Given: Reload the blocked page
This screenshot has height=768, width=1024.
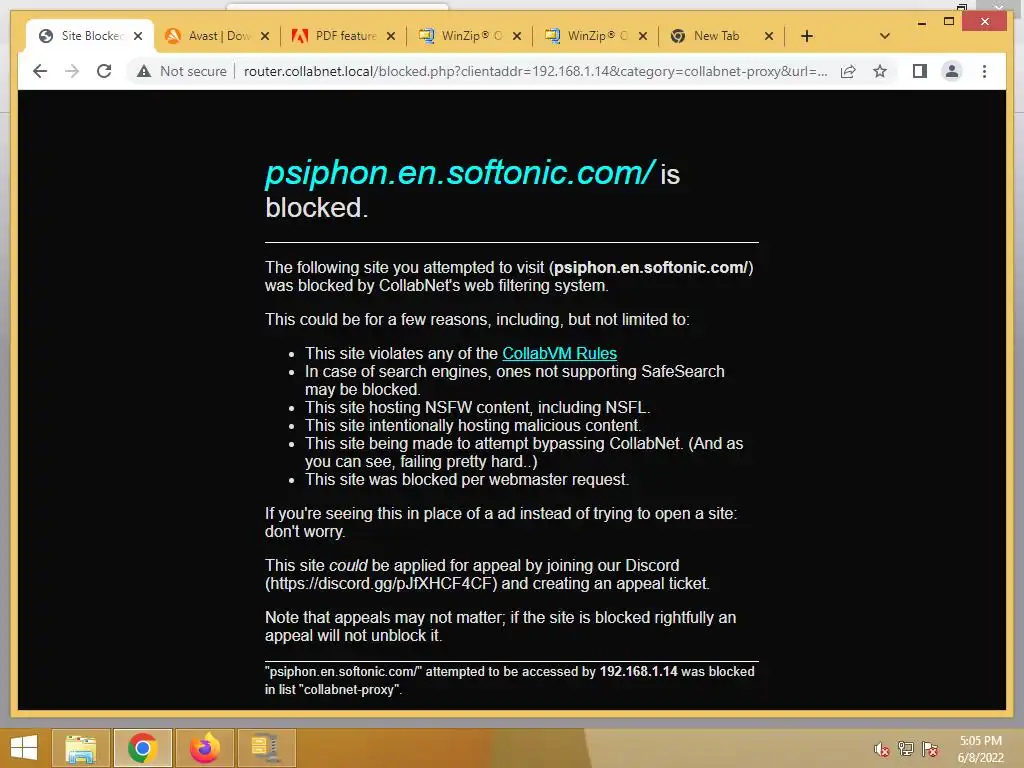Looking at the screenshot, I should coord(104,71).
